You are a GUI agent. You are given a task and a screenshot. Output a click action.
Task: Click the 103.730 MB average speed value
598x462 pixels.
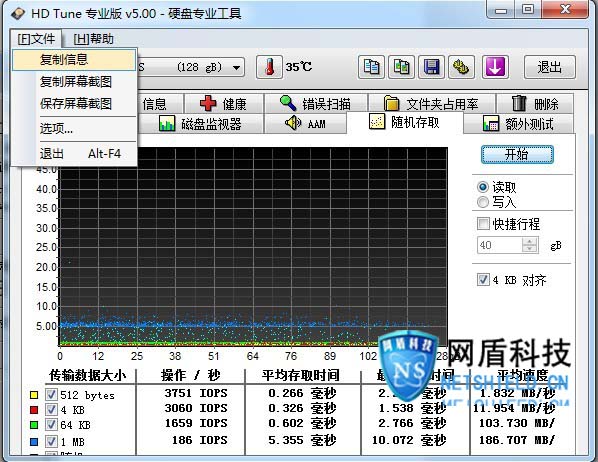pos(517,423)
